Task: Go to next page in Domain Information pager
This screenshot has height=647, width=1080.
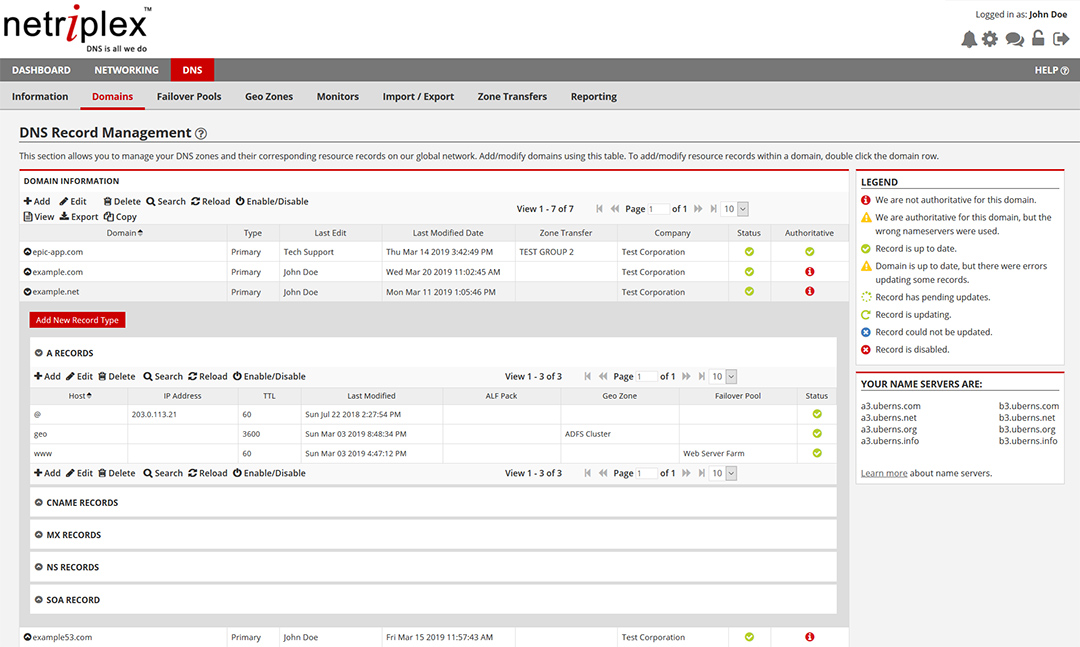Action: [698, 209]
